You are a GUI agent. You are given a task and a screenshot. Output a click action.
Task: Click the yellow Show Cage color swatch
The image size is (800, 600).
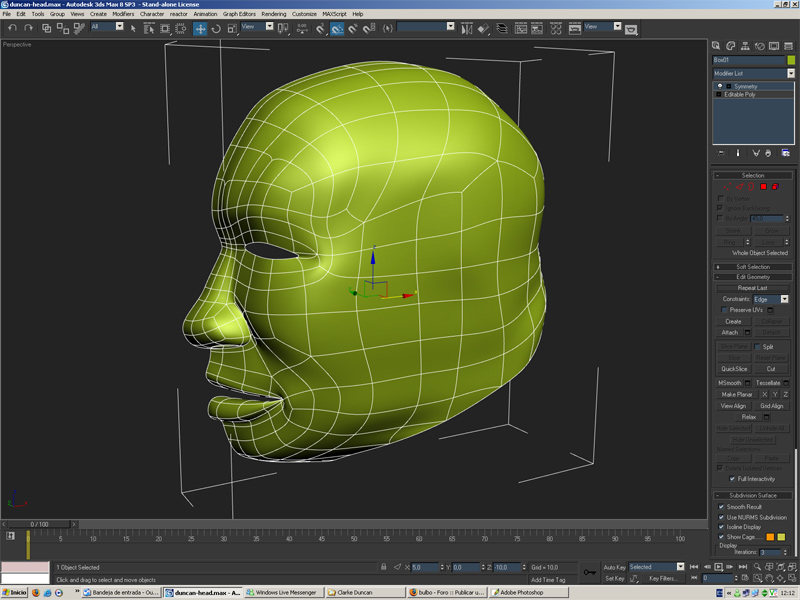pos(781,537)
